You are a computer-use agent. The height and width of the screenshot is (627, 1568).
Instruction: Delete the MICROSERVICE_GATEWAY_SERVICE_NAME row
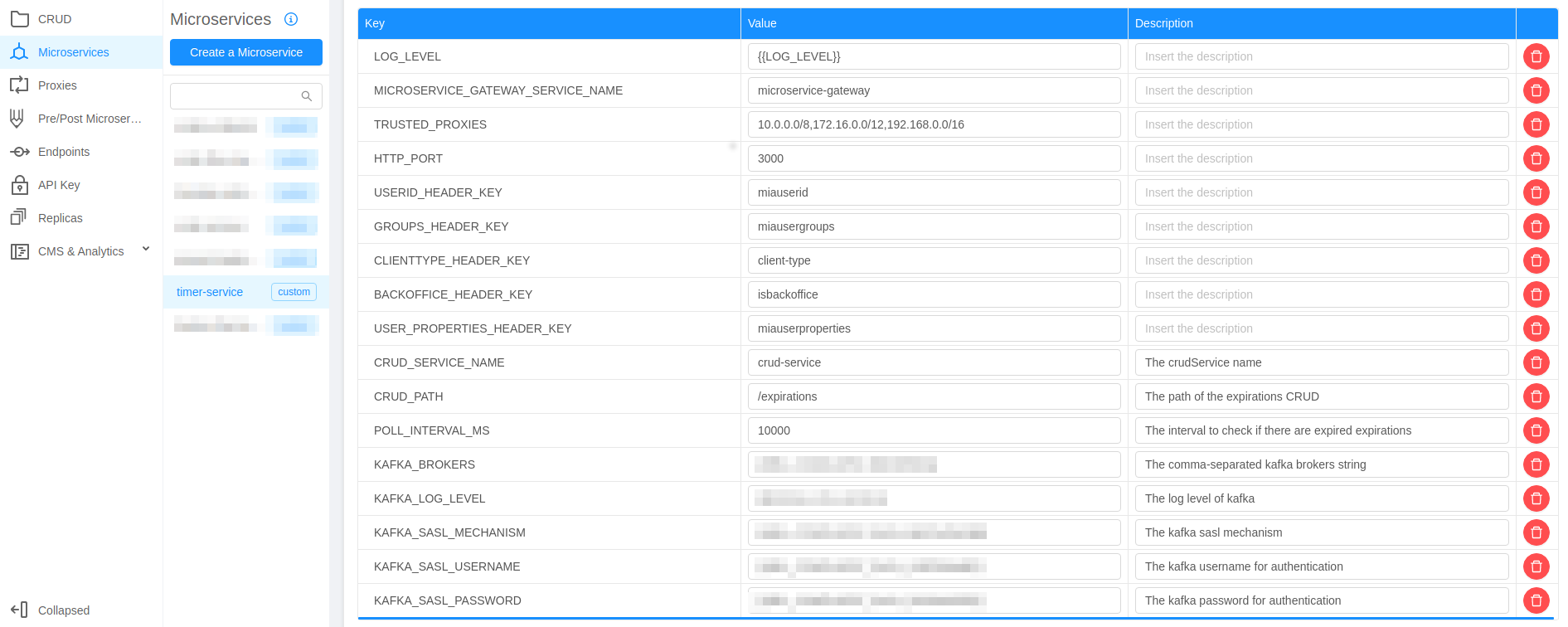tap(1536, 90)
